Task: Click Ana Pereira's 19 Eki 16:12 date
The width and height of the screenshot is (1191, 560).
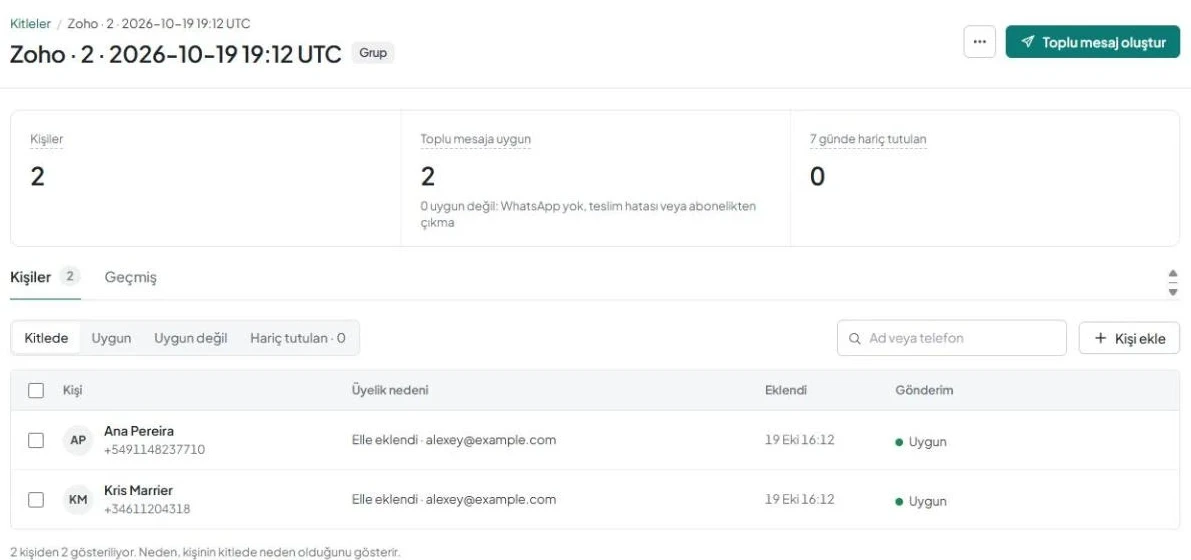Action: 800,440
